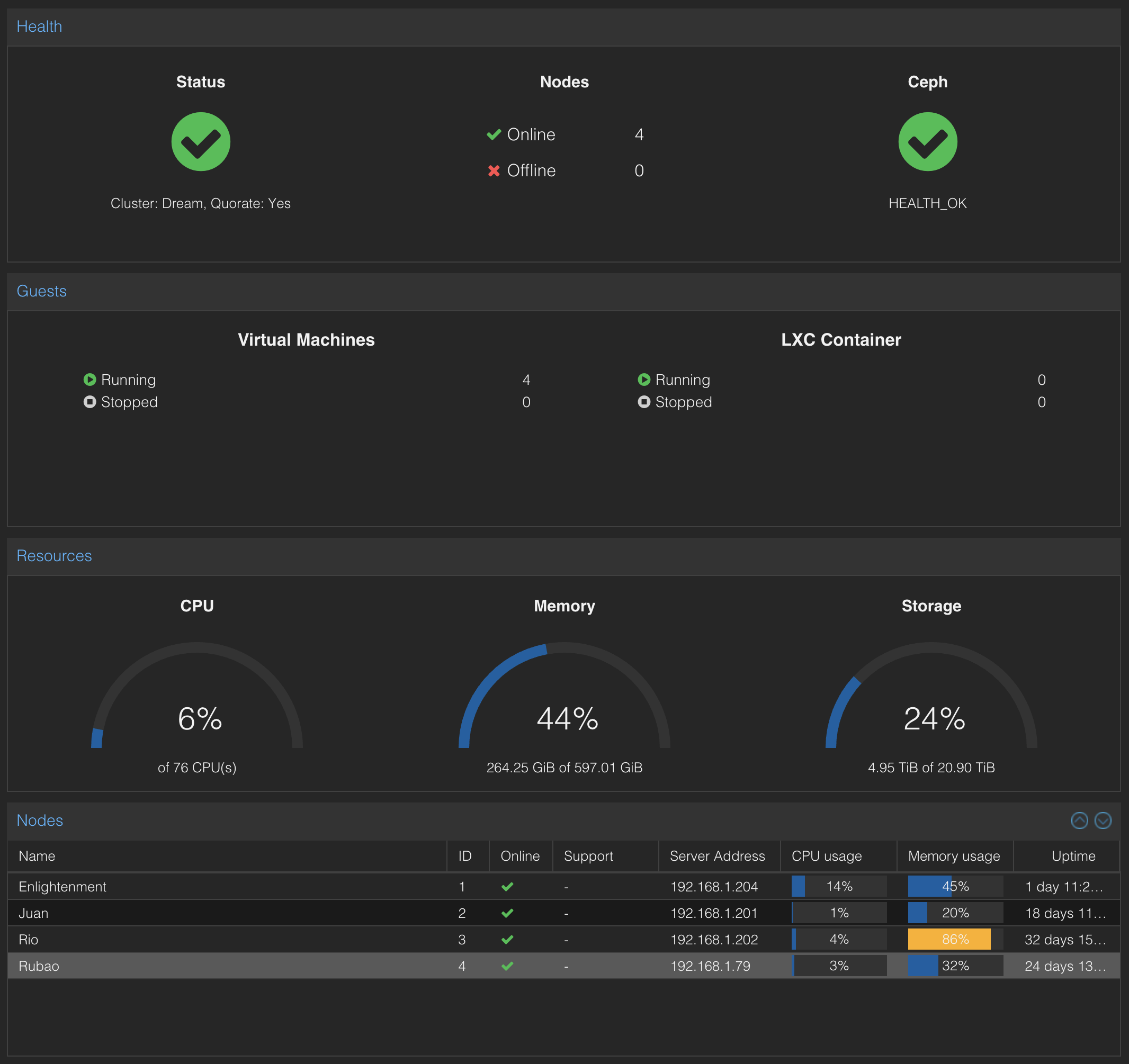This screenshot has height=1064, width=1129.
Task: Click the Nodes Online green check icon
Action: coord(494,134)
